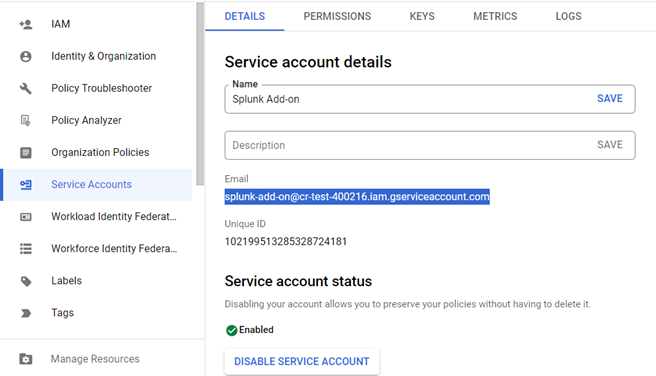Switch to the PERMISSIONS tab
This screenshot has height=376, width=656.
tap(337, 16)
